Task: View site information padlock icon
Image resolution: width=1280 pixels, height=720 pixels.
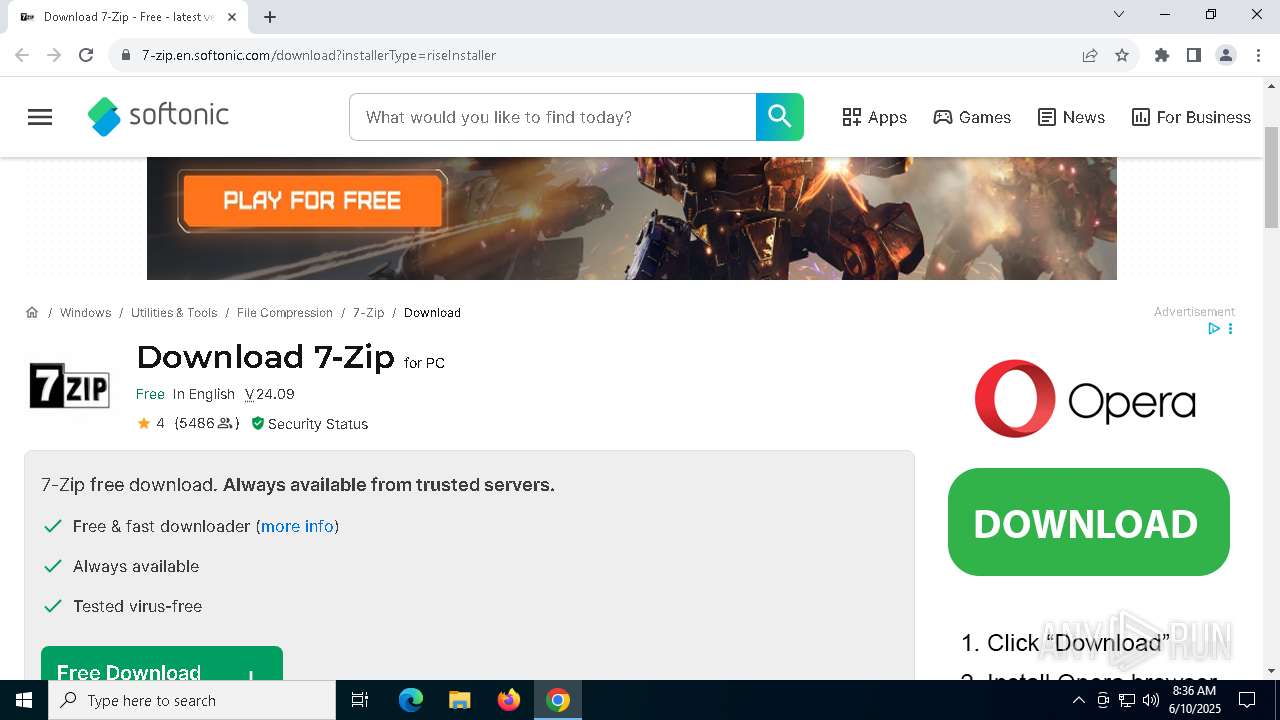Action: tap(126, 55)
